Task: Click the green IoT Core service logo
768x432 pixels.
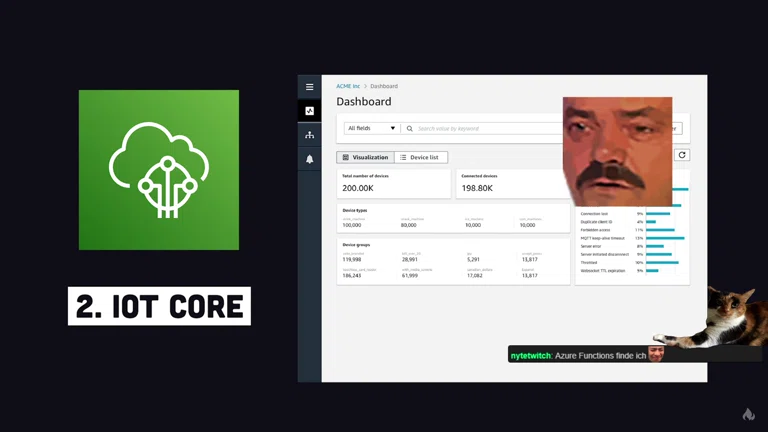Action: [159, 170]
